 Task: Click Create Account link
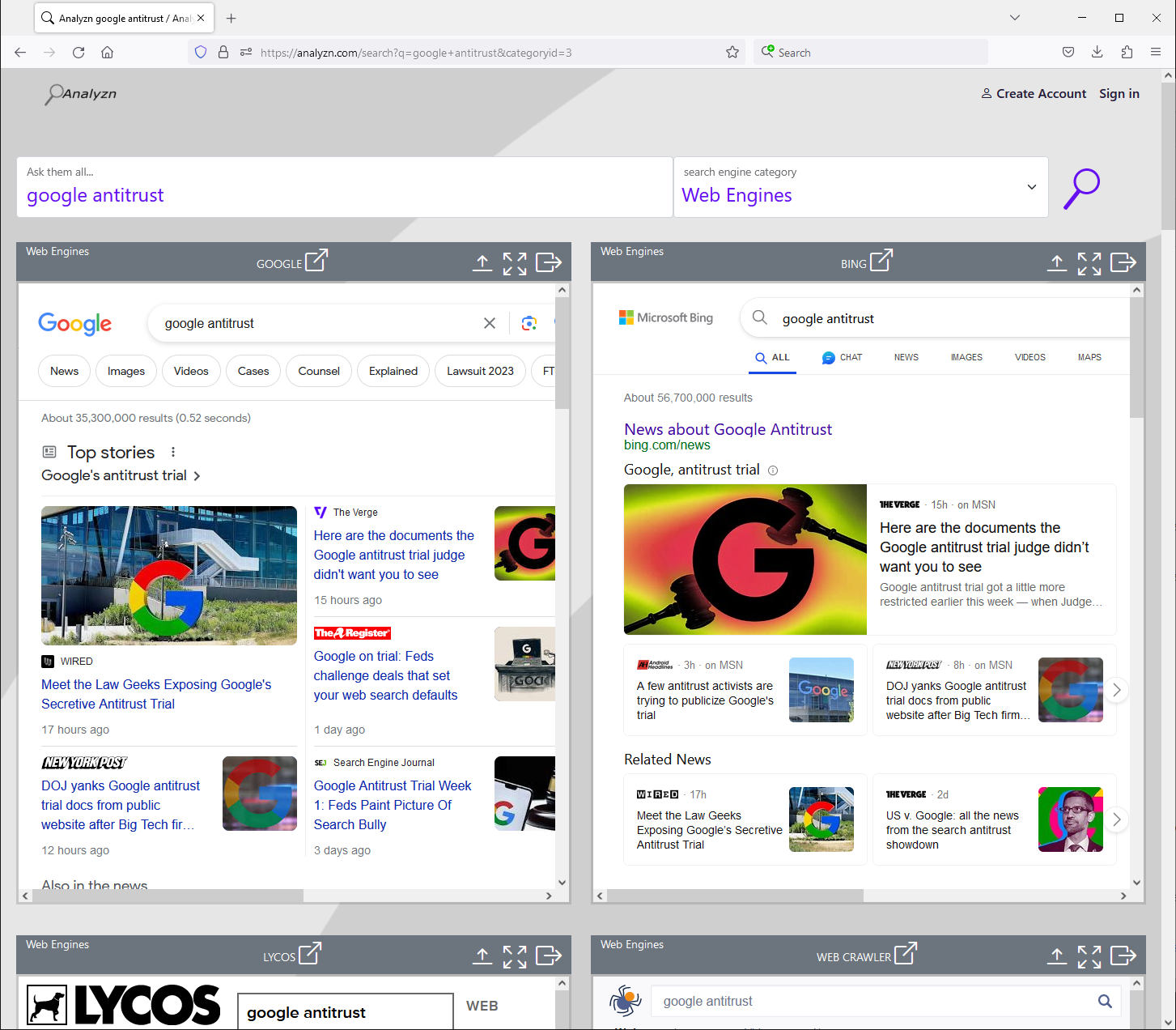pos(1034,94)
